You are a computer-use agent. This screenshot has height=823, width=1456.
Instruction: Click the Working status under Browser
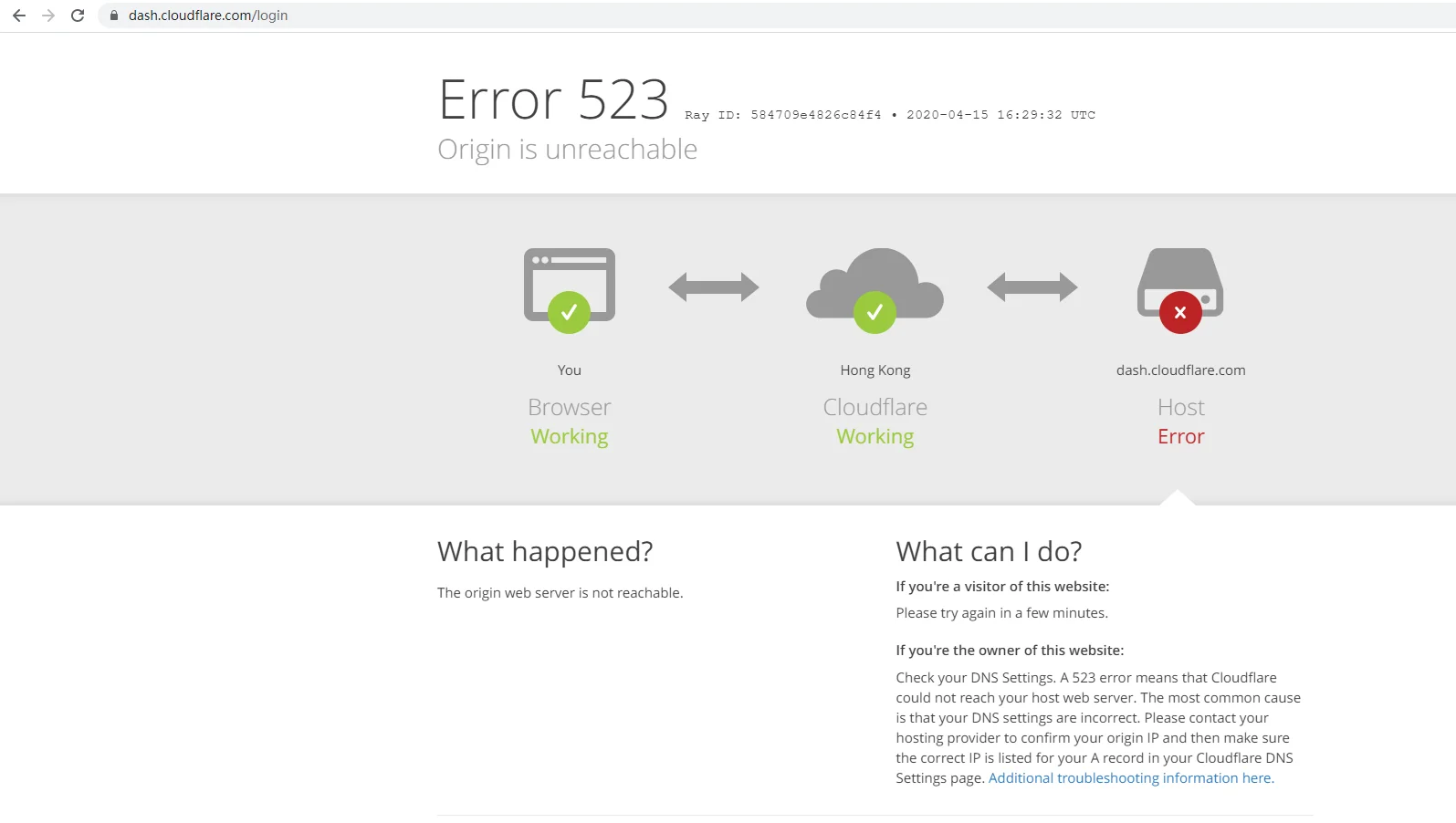570,437
